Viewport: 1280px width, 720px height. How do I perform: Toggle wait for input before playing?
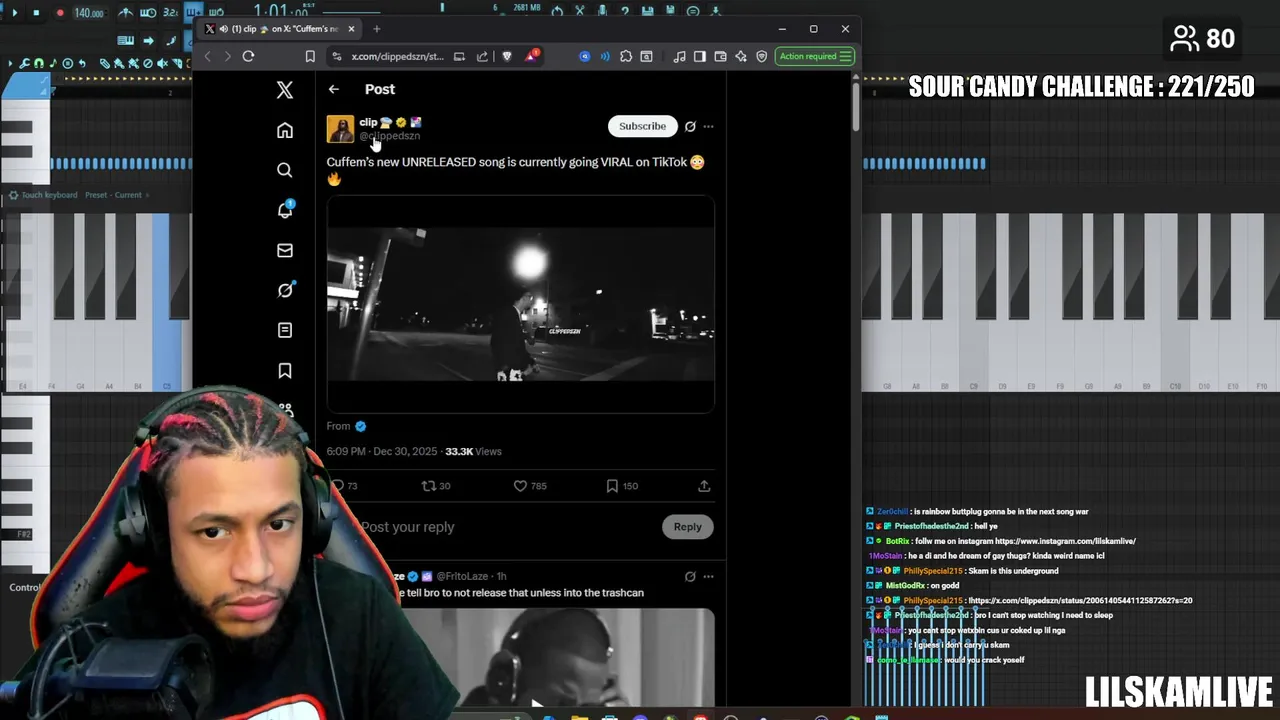pyautogui.click(x=148, y=13)
